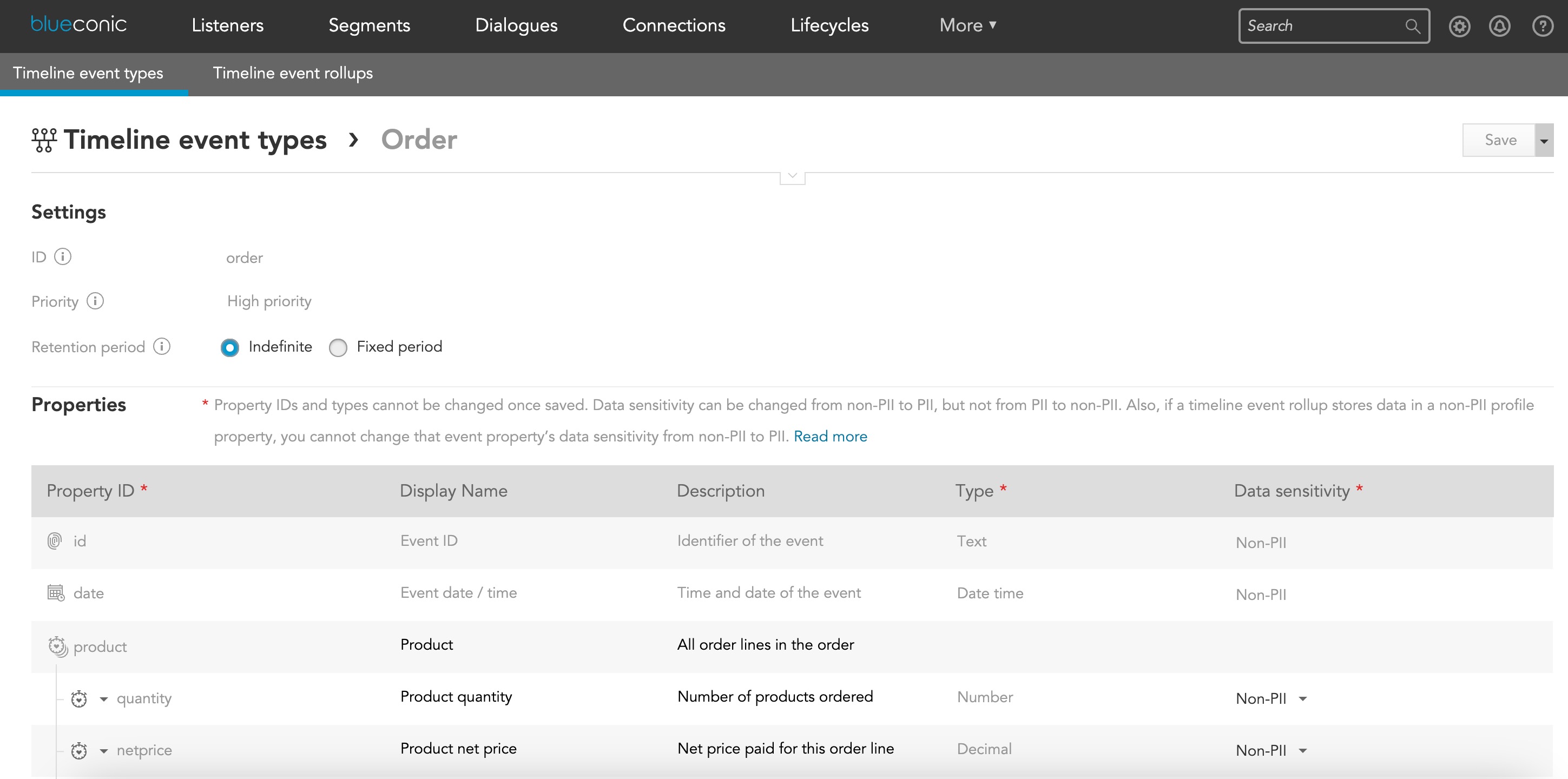
Task: Edit the Product quantity display name
Action: pyautogui.click(x=456, y=697)
